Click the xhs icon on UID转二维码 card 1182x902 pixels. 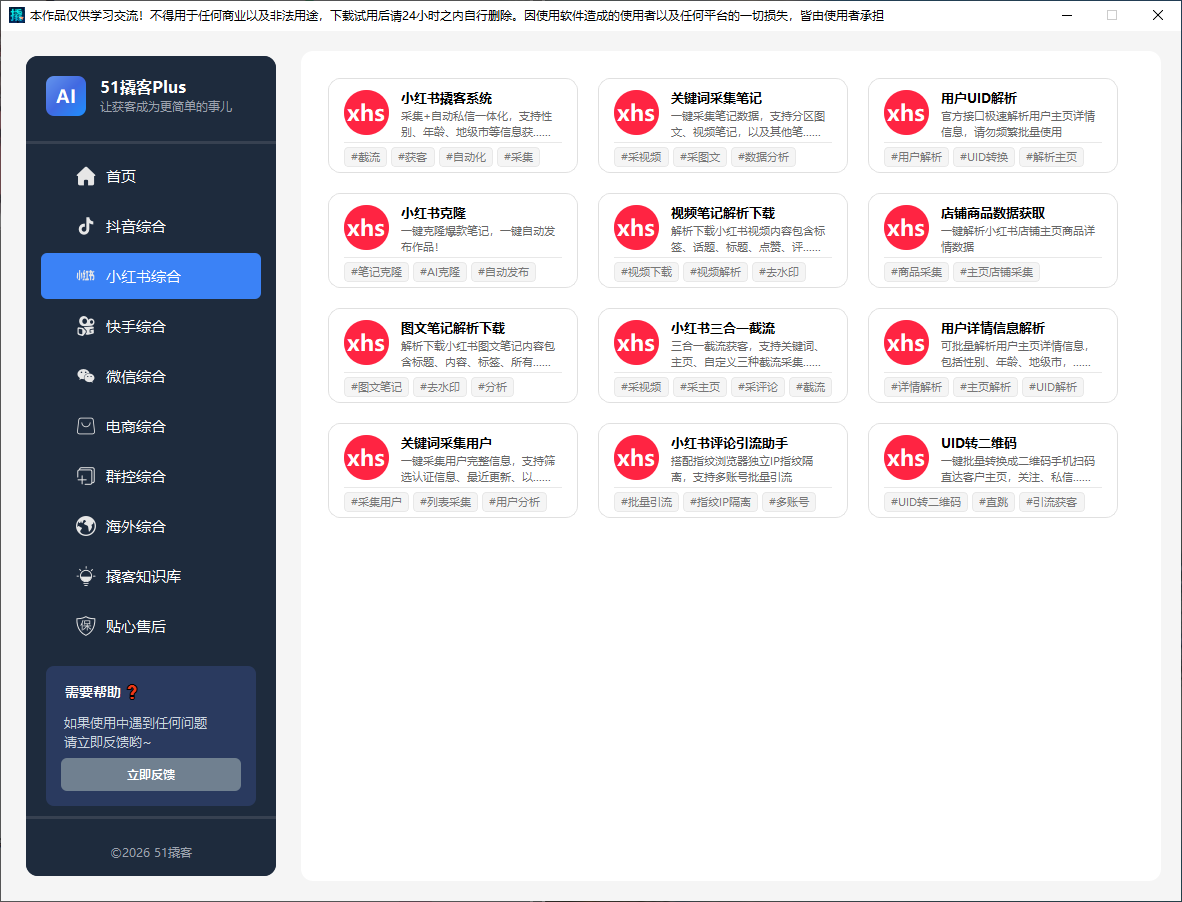click(x=906, y=458)
